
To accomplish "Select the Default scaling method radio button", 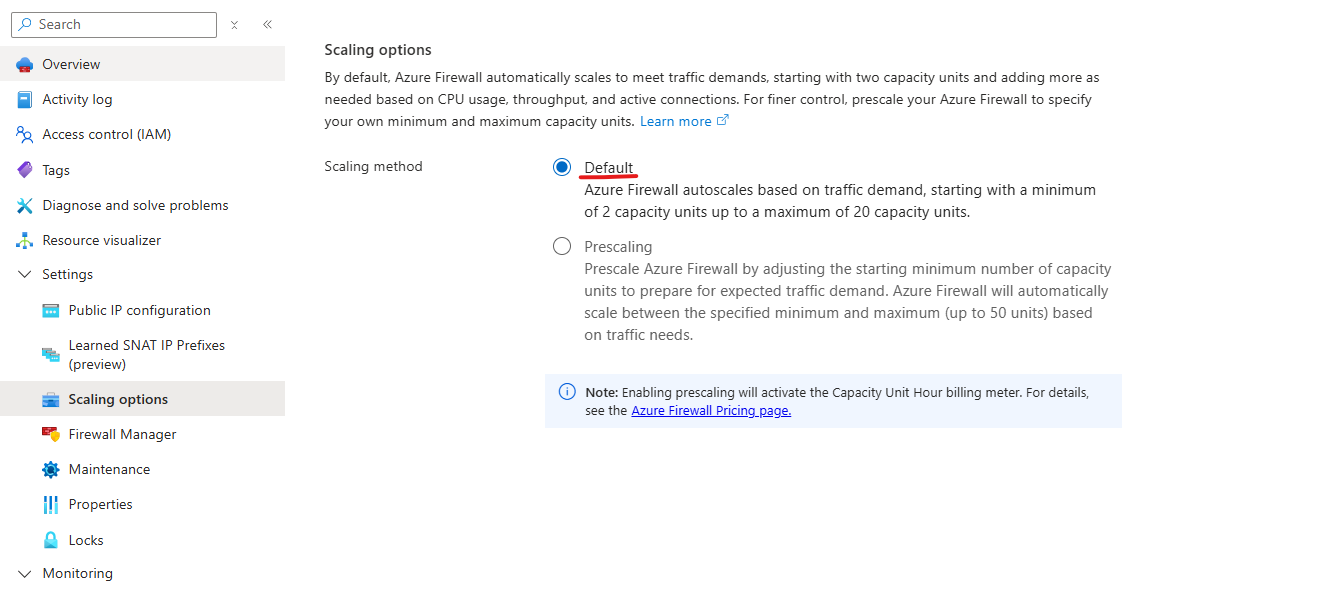I will point(562,167).
